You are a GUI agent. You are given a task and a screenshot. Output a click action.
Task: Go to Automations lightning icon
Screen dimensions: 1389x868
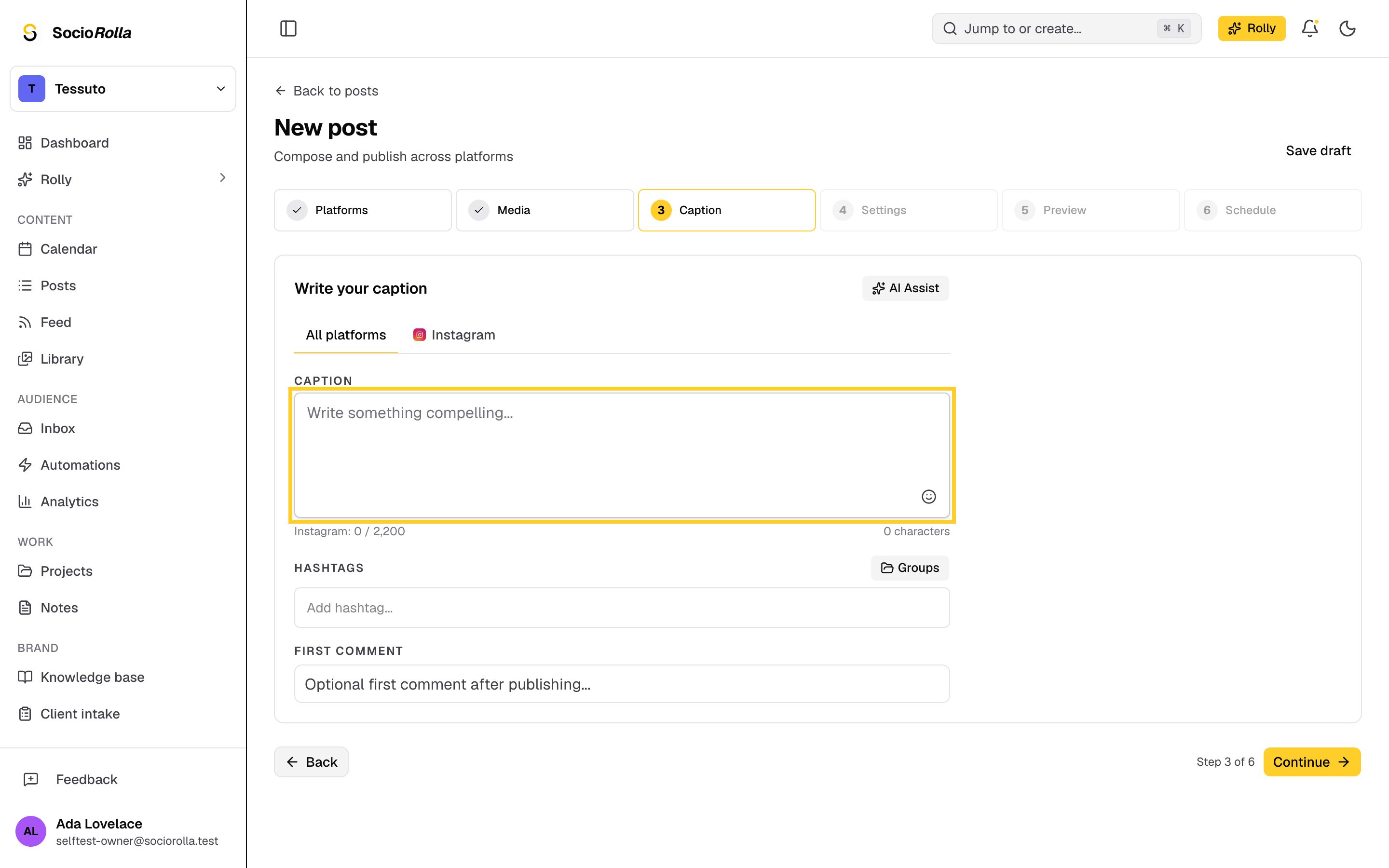pyautogui.click(x=25, y=464)
